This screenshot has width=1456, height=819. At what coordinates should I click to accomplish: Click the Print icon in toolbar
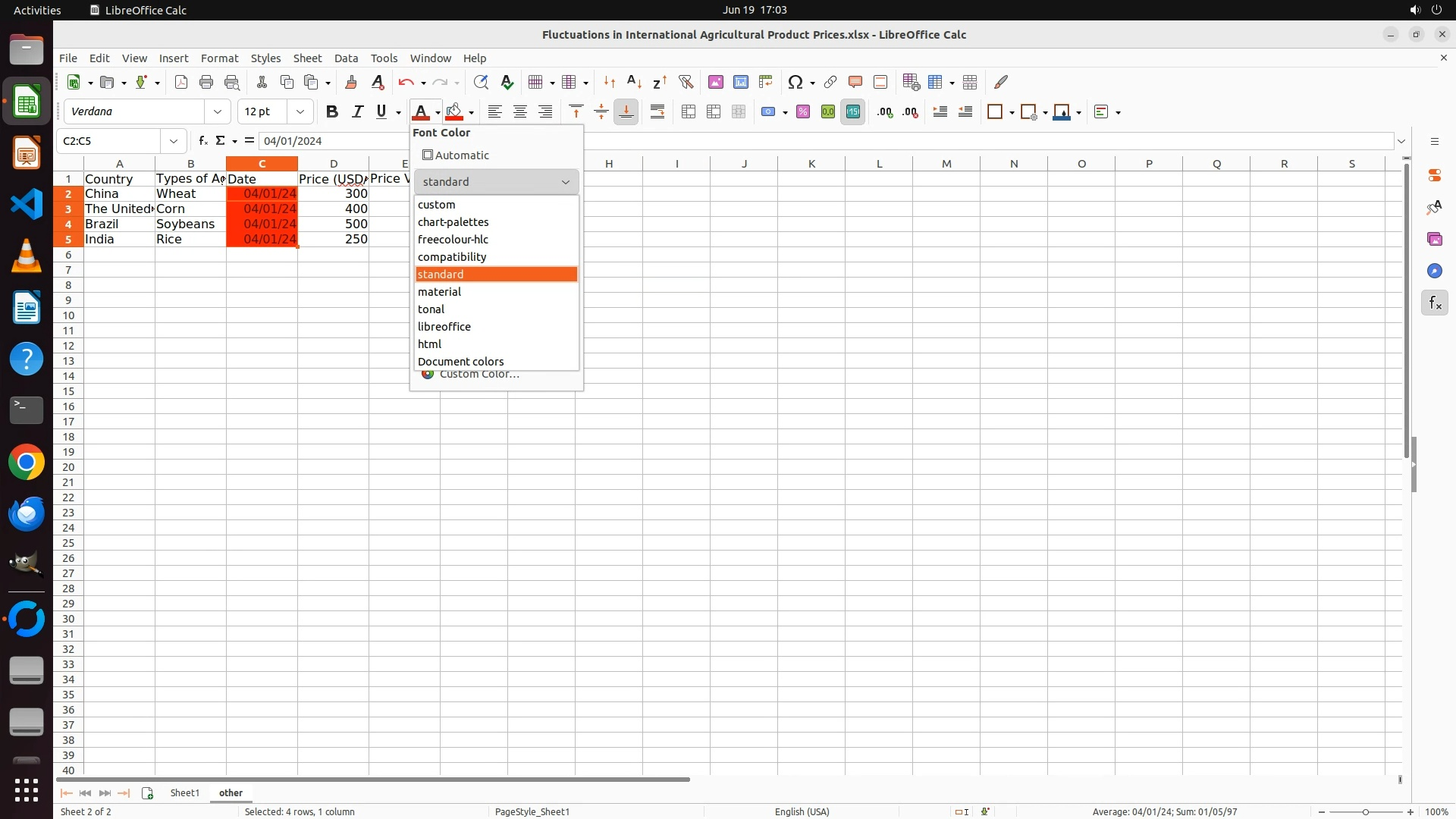tap(206, 82)
